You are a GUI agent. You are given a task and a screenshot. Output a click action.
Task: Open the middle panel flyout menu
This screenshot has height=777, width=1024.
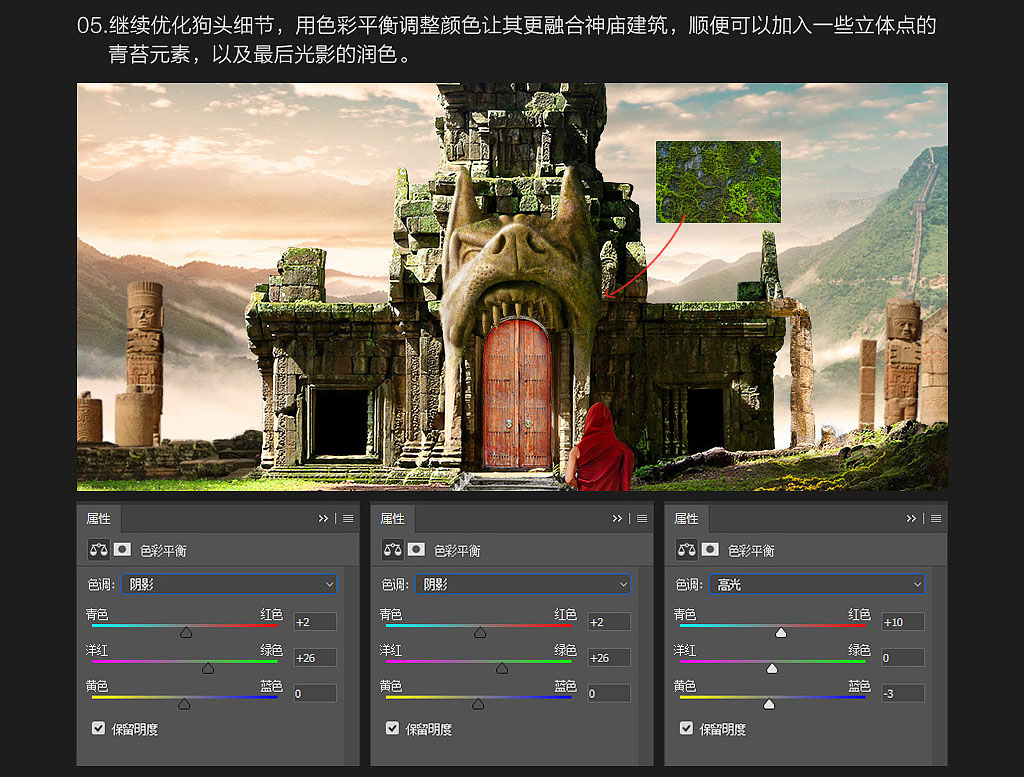point(642,518)
